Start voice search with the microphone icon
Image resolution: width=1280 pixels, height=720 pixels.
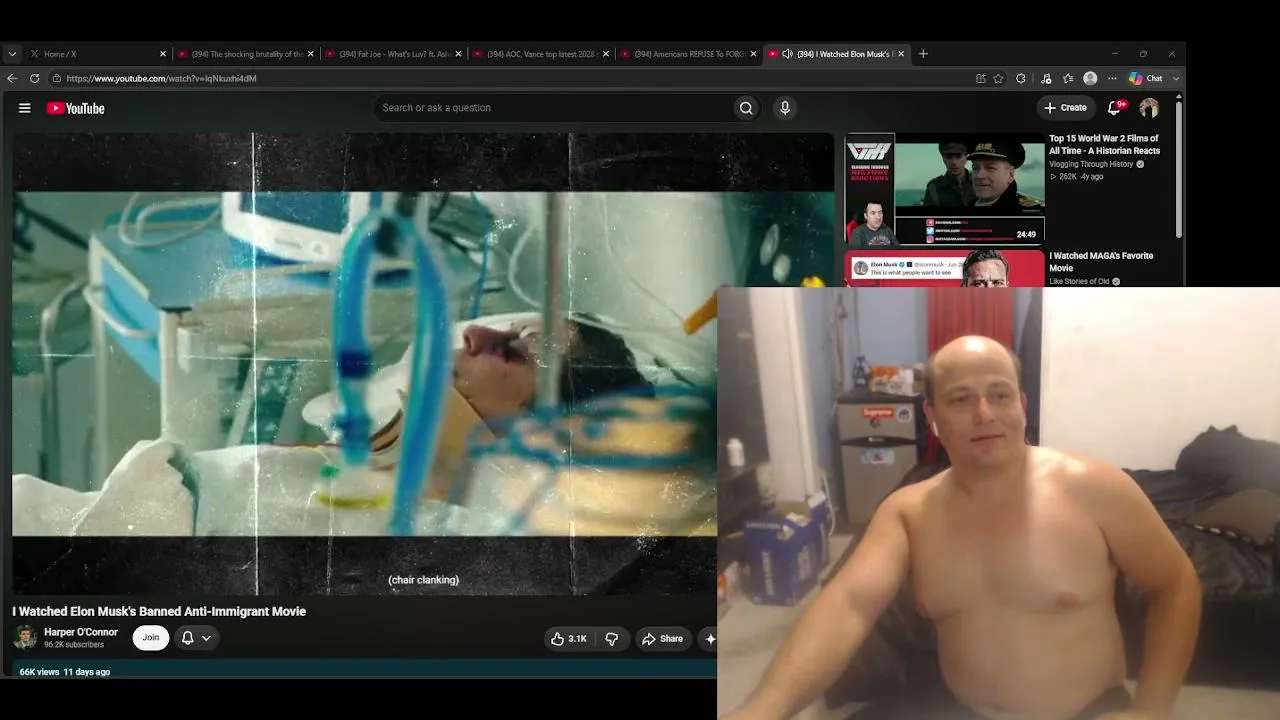point(785,108)
